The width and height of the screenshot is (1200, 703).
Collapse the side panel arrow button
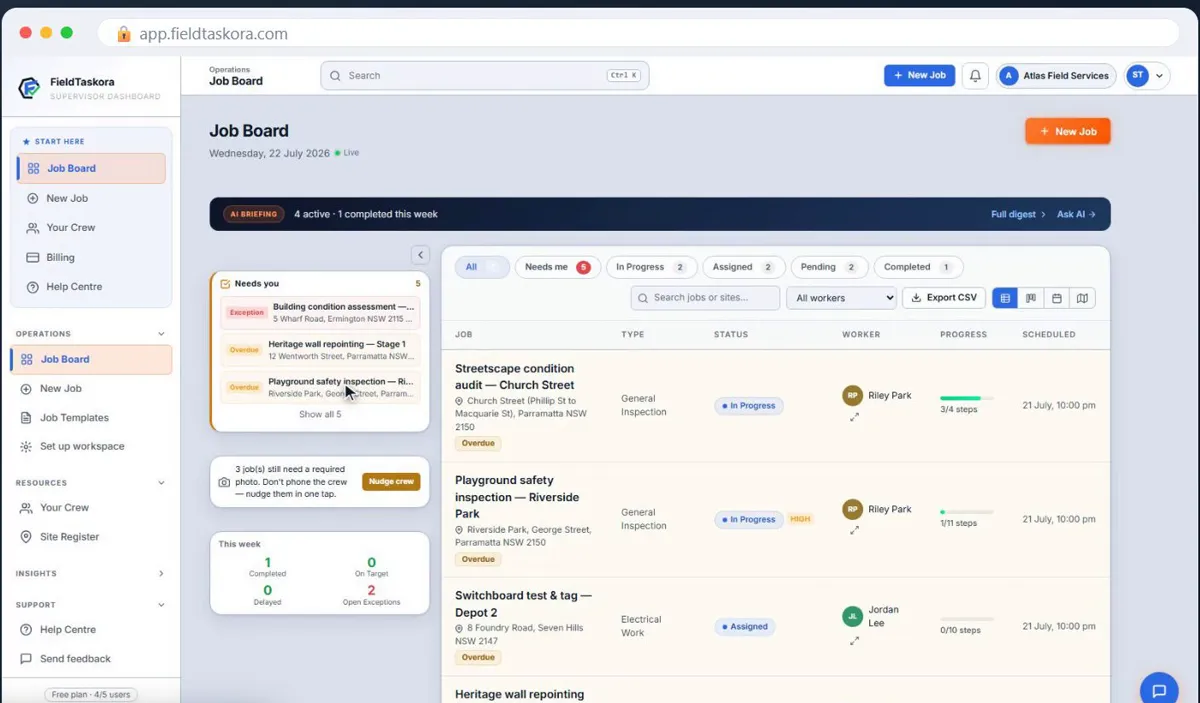[420, 255]
